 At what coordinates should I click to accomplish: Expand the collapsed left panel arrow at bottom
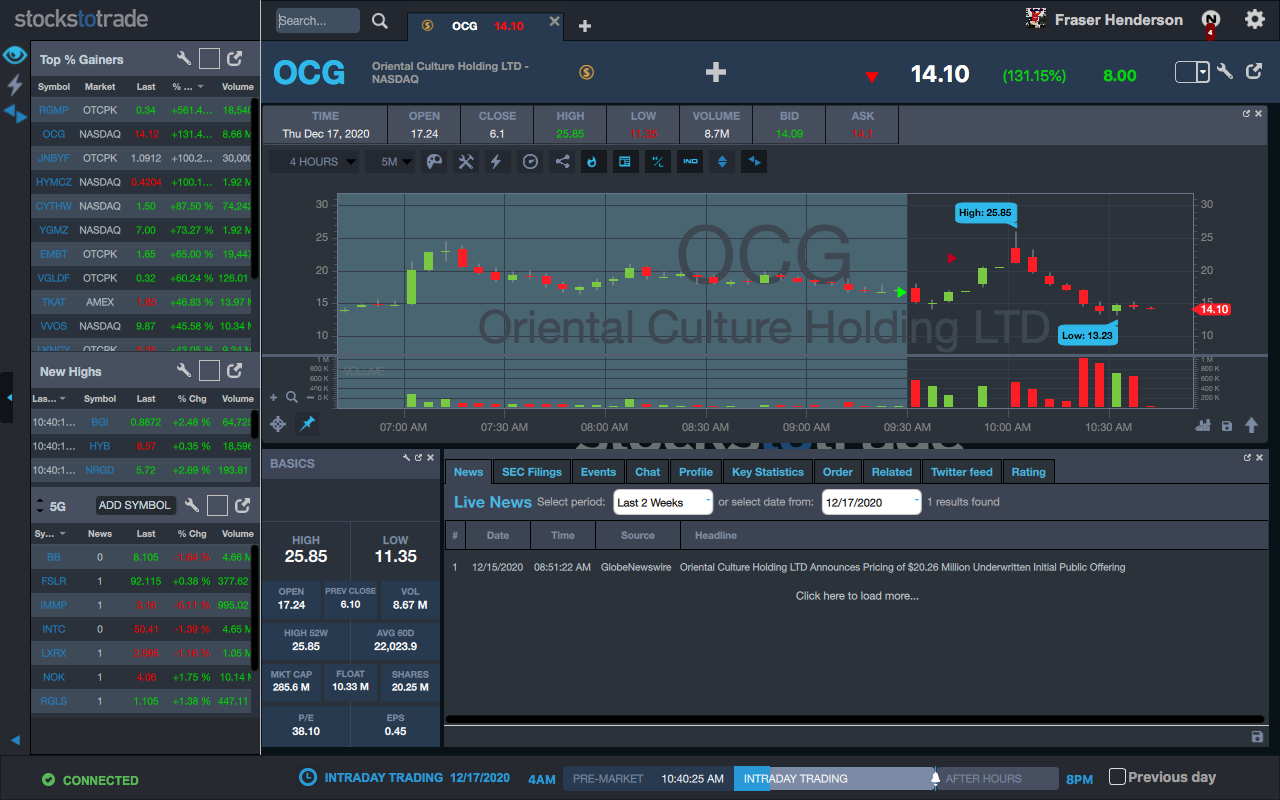click(x=15, y=740)
